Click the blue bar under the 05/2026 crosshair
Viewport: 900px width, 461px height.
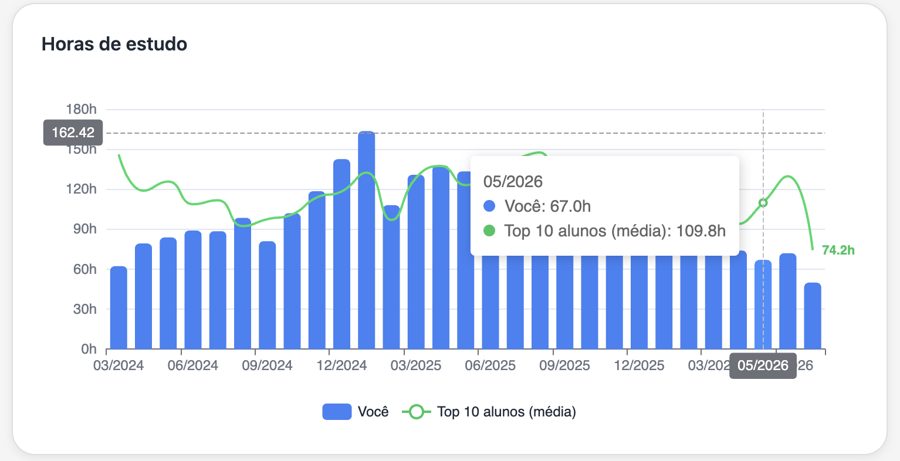click(x=763, y=304)
